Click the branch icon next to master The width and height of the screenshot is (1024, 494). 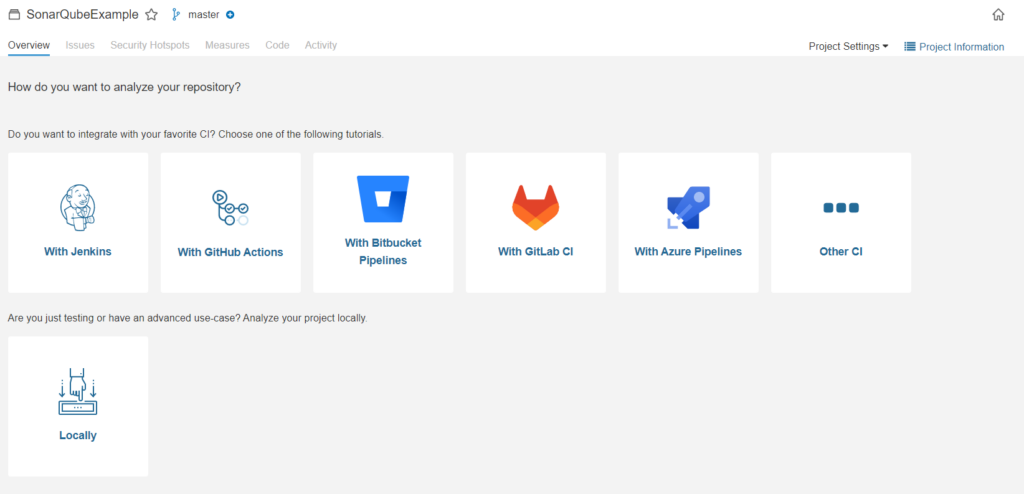point(176,14)
